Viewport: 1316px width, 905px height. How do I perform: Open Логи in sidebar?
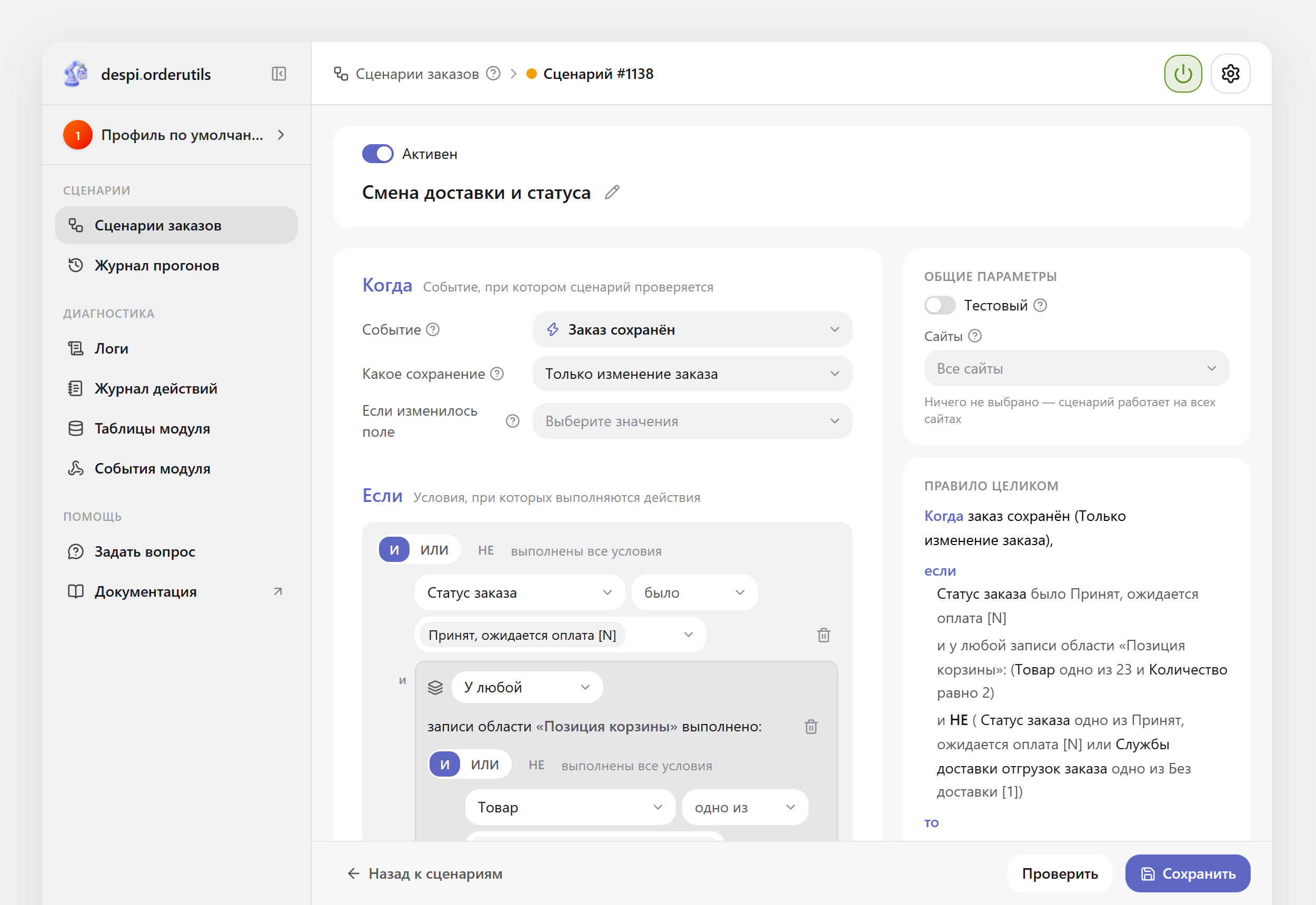pyautogui.click(x=176, y=348)
